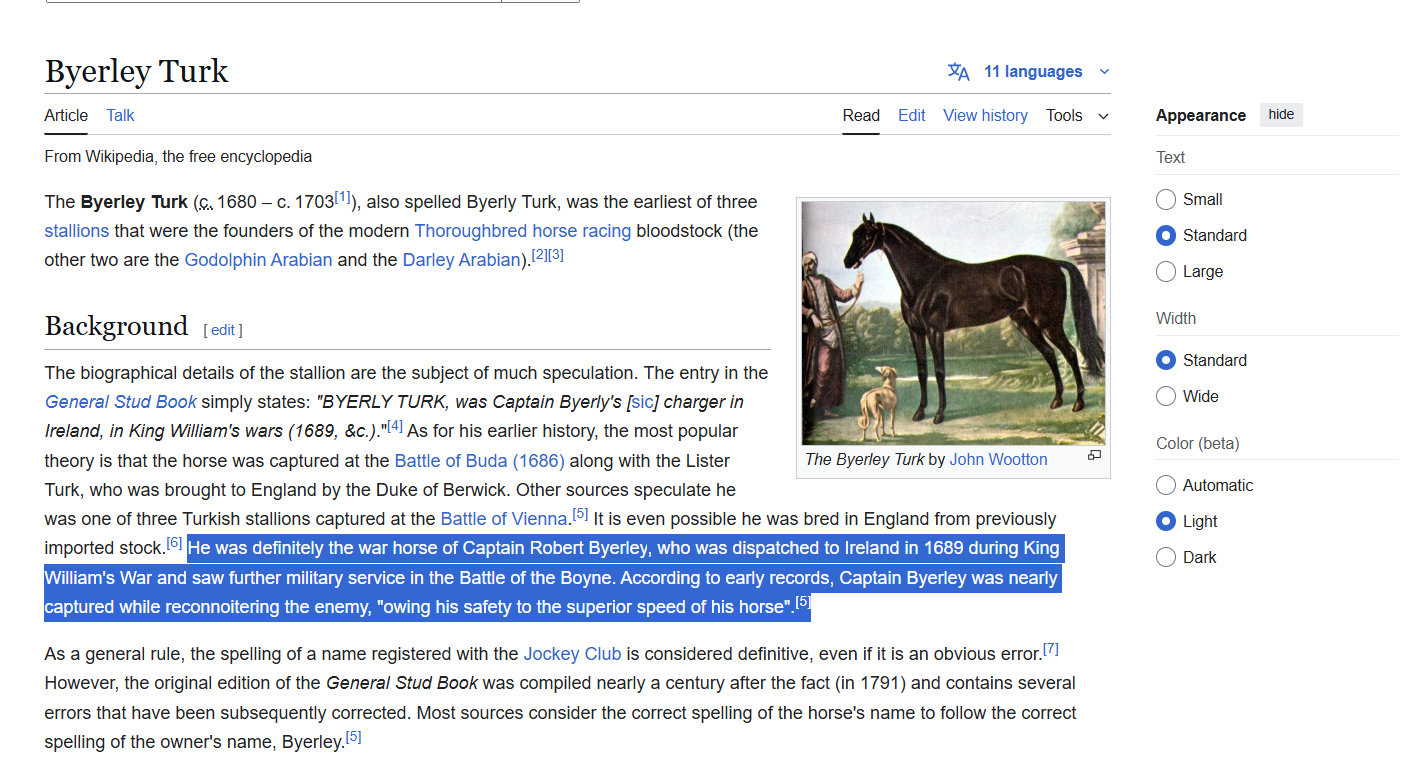Switch to the Article tab

click(x=66, y=116)
